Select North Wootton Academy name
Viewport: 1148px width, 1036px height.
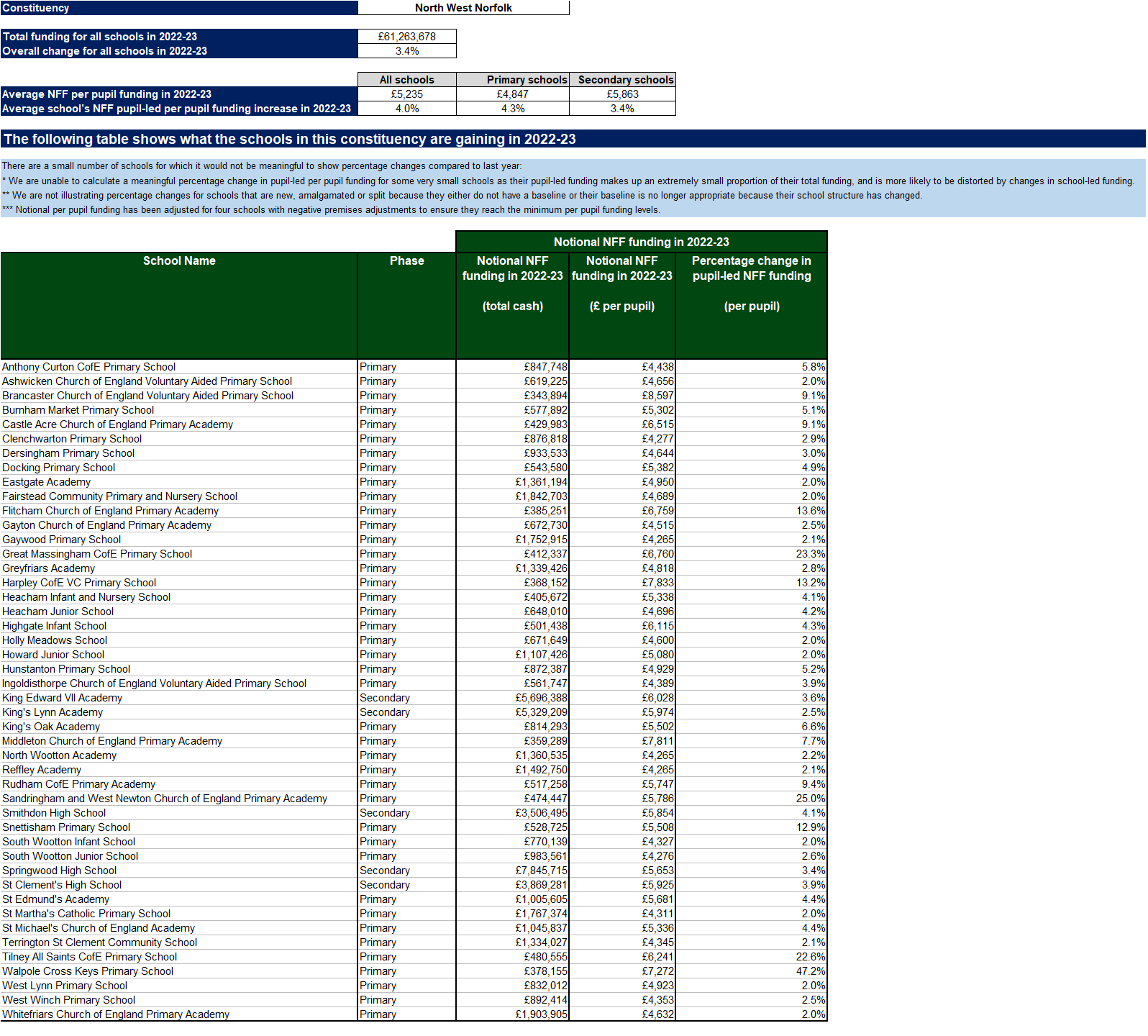(x=59, y=755)
